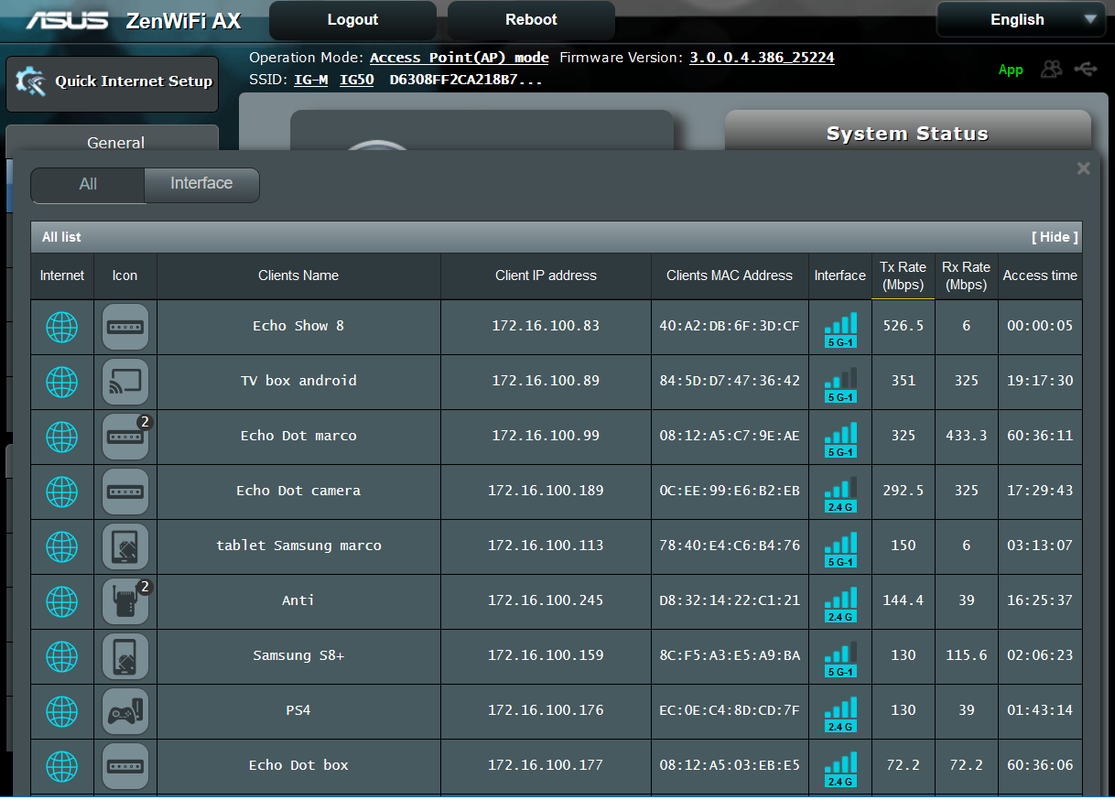
Task: Click internet globe icon for Anti
Action: (x=62, y=602)
